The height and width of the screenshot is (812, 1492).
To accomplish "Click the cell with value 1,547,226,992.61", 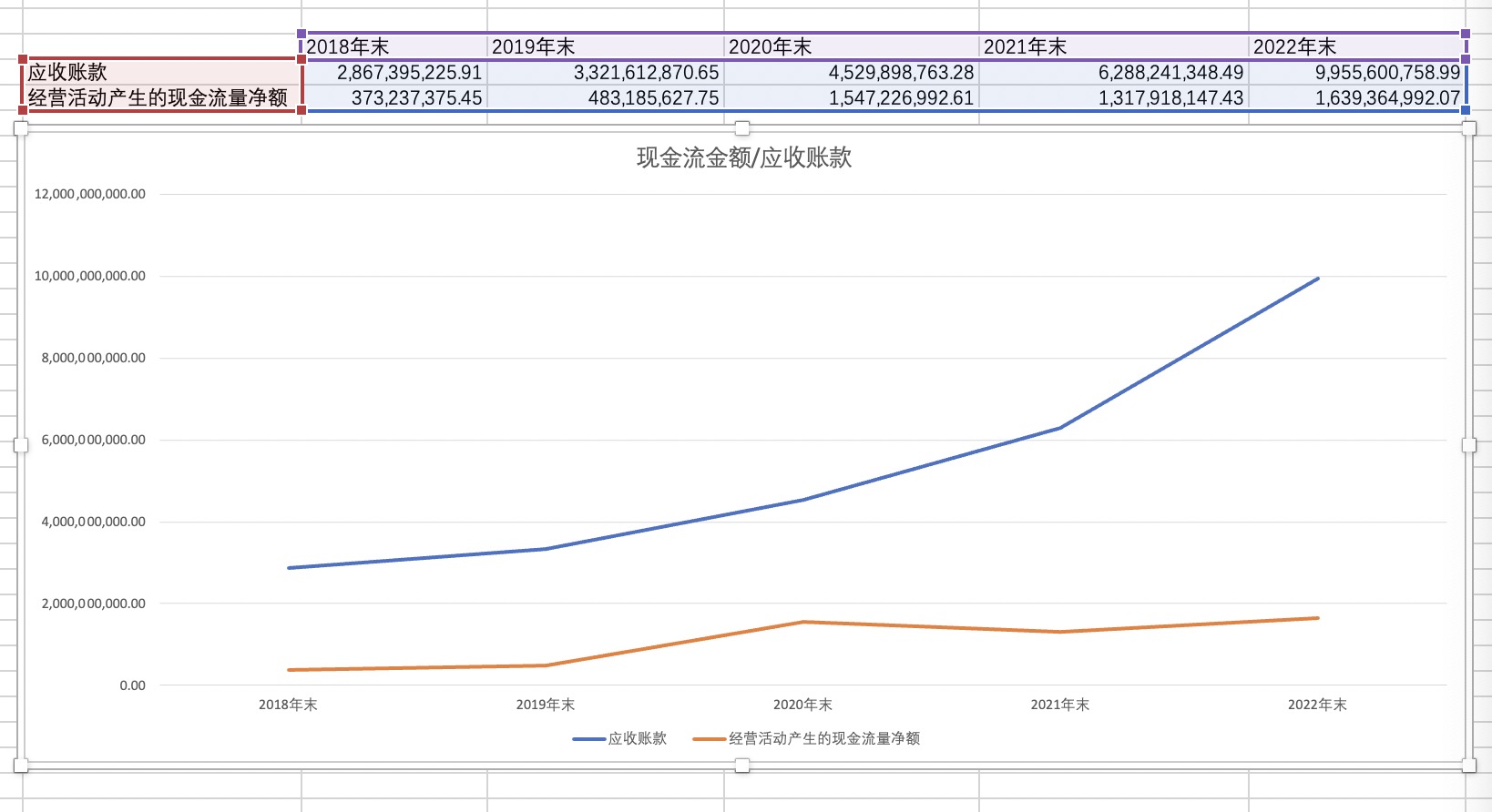I will tap(851, 98).
